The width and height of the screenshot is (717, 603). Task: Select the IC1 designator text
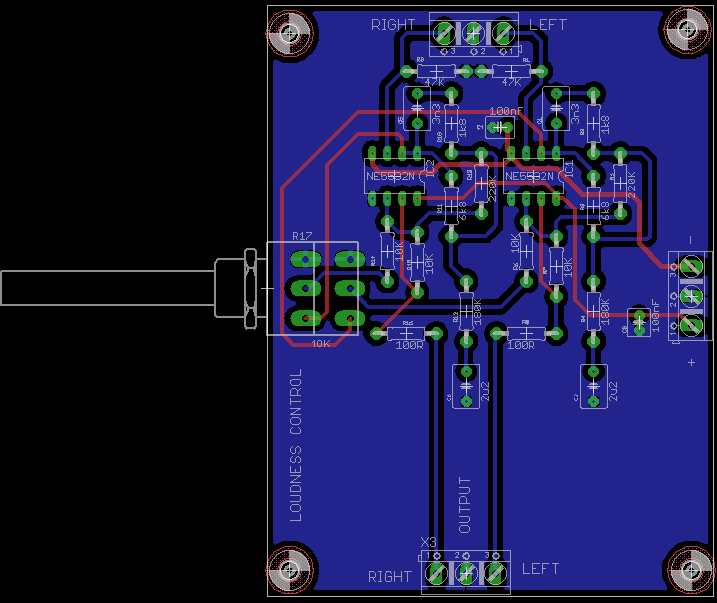coord(569,169)
